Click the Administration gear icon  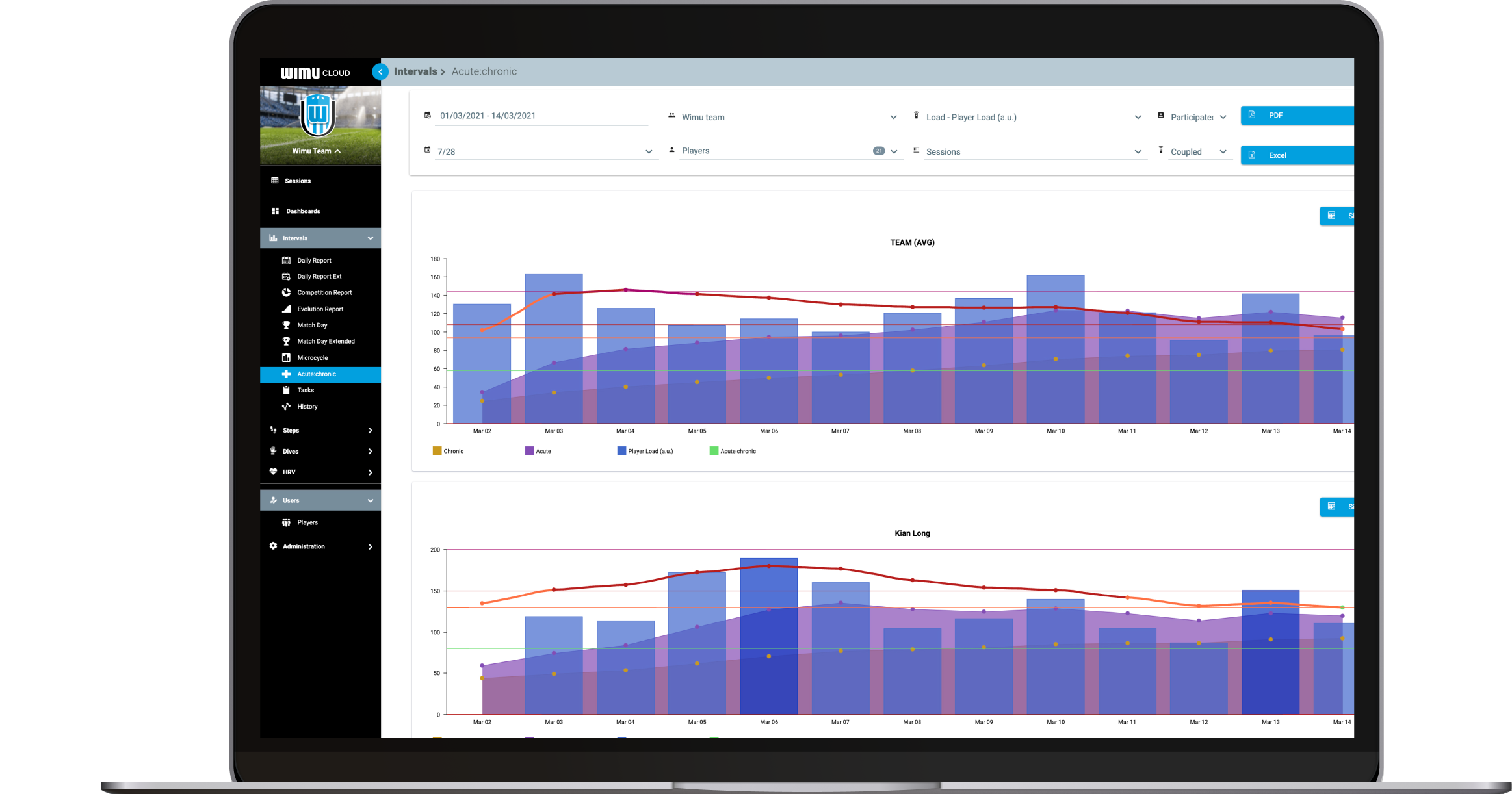[x=273, y=546]
